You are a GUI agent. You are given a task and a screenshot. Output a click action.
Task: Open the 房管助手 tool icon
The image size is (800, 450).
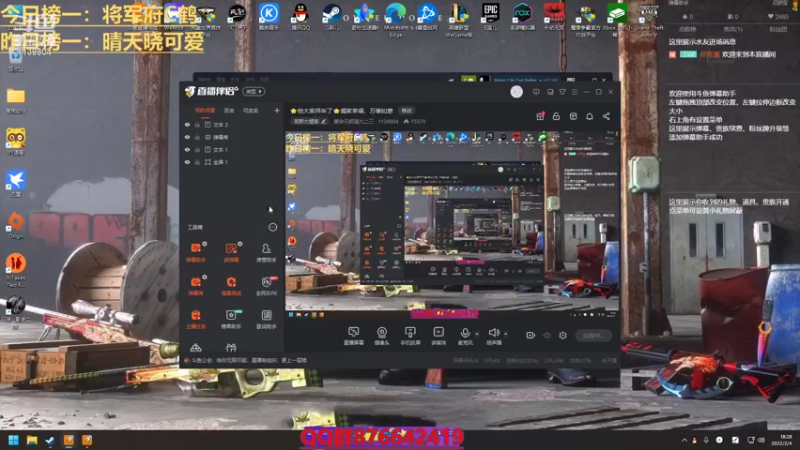(266, 253)
